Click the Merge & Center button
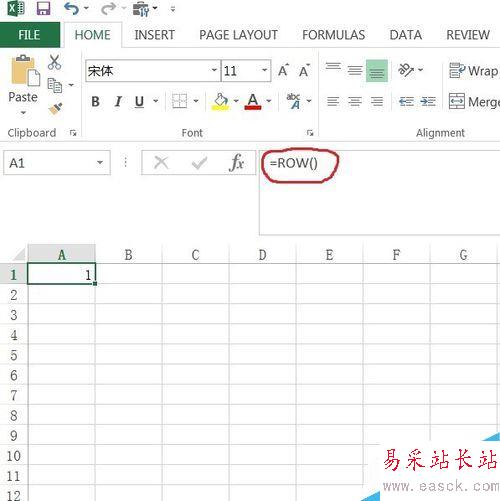The width and height of the screenshot is (500, 501). pyautogui.click(x=474, y=101)
